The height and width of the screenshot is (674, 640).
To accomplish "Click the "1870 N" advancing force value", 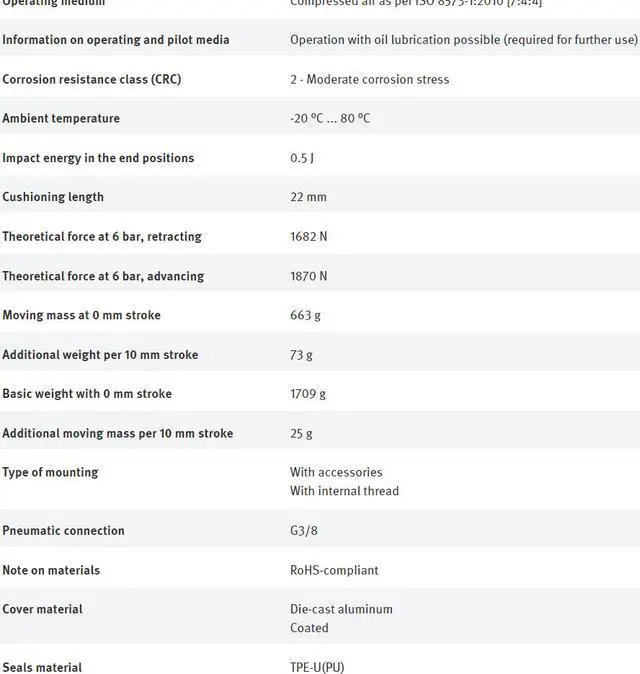I will coord(308,276).
